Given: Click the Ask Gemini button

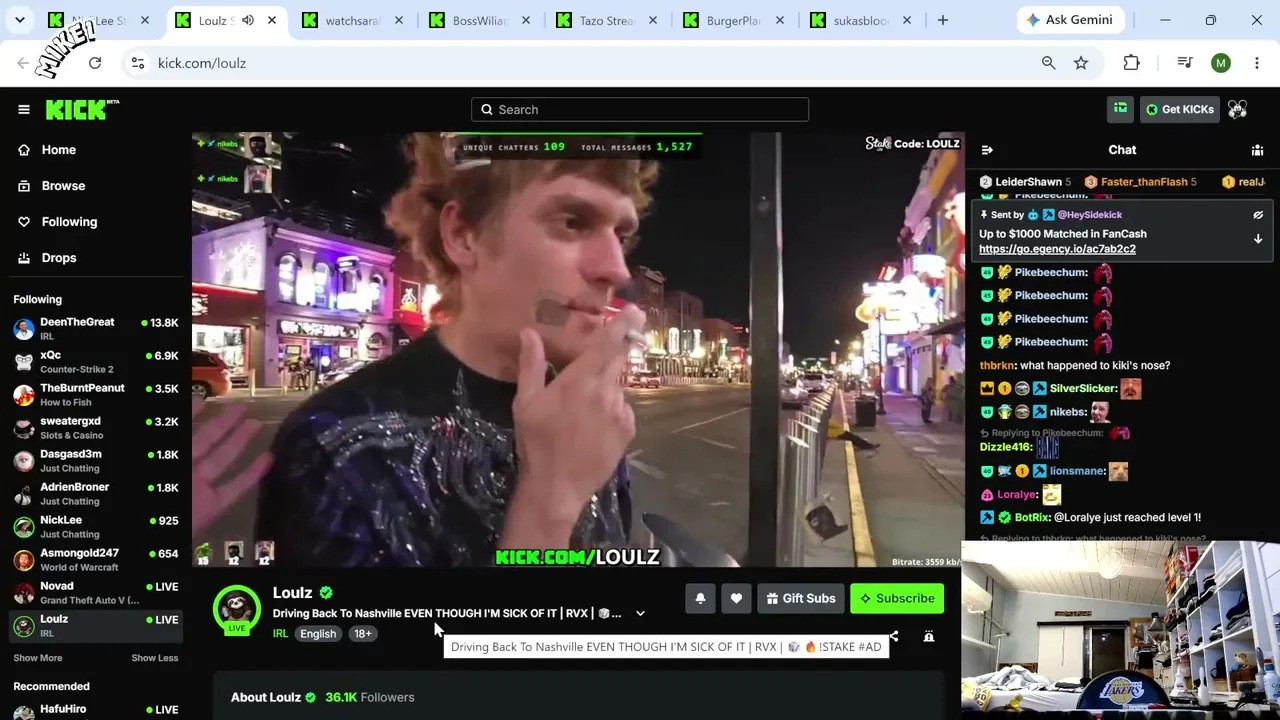Looking at the screenshot, I should [x=1071, y=20].
